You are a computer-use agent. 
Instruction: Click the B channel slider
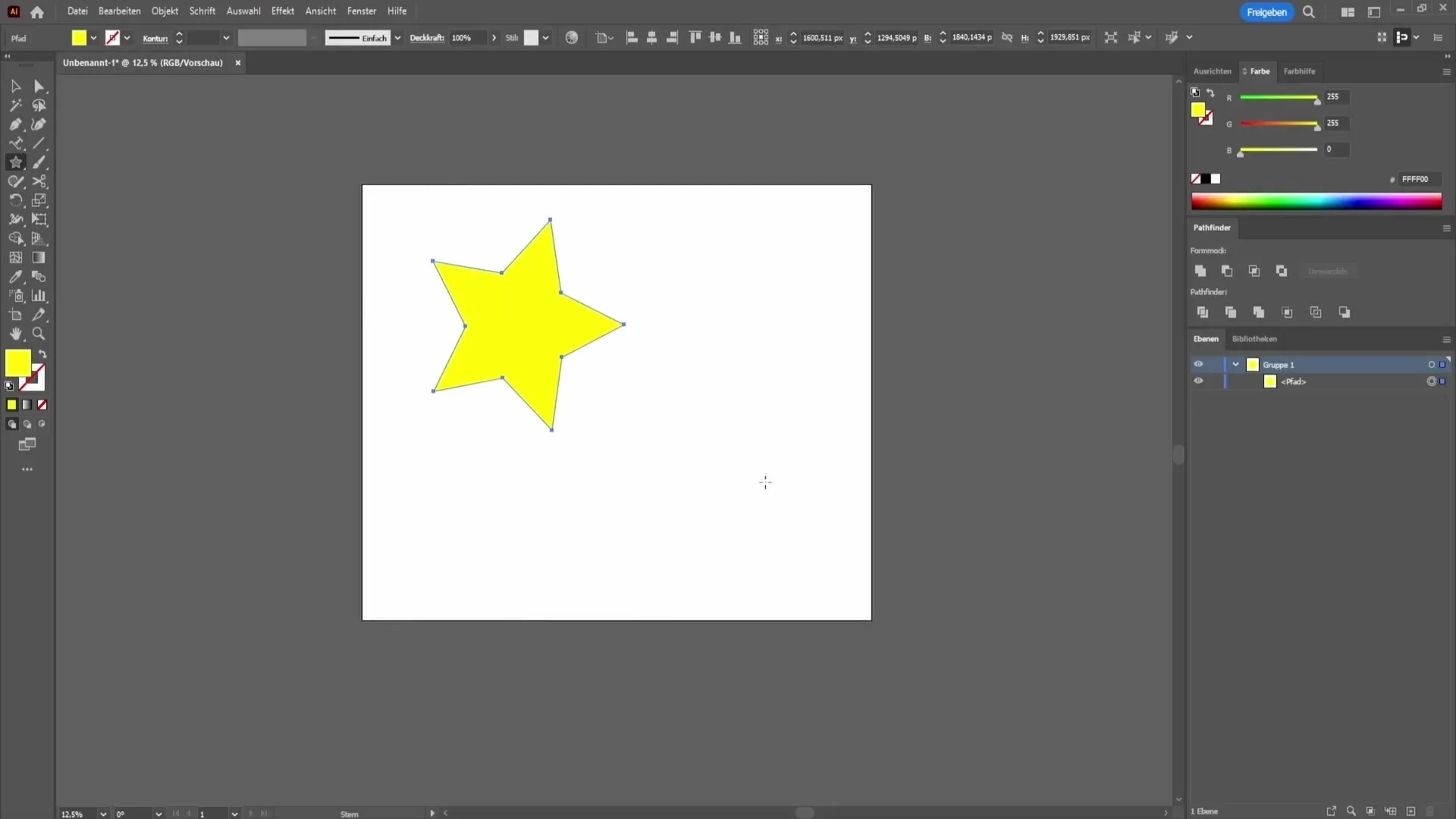tap(1279, 150)
